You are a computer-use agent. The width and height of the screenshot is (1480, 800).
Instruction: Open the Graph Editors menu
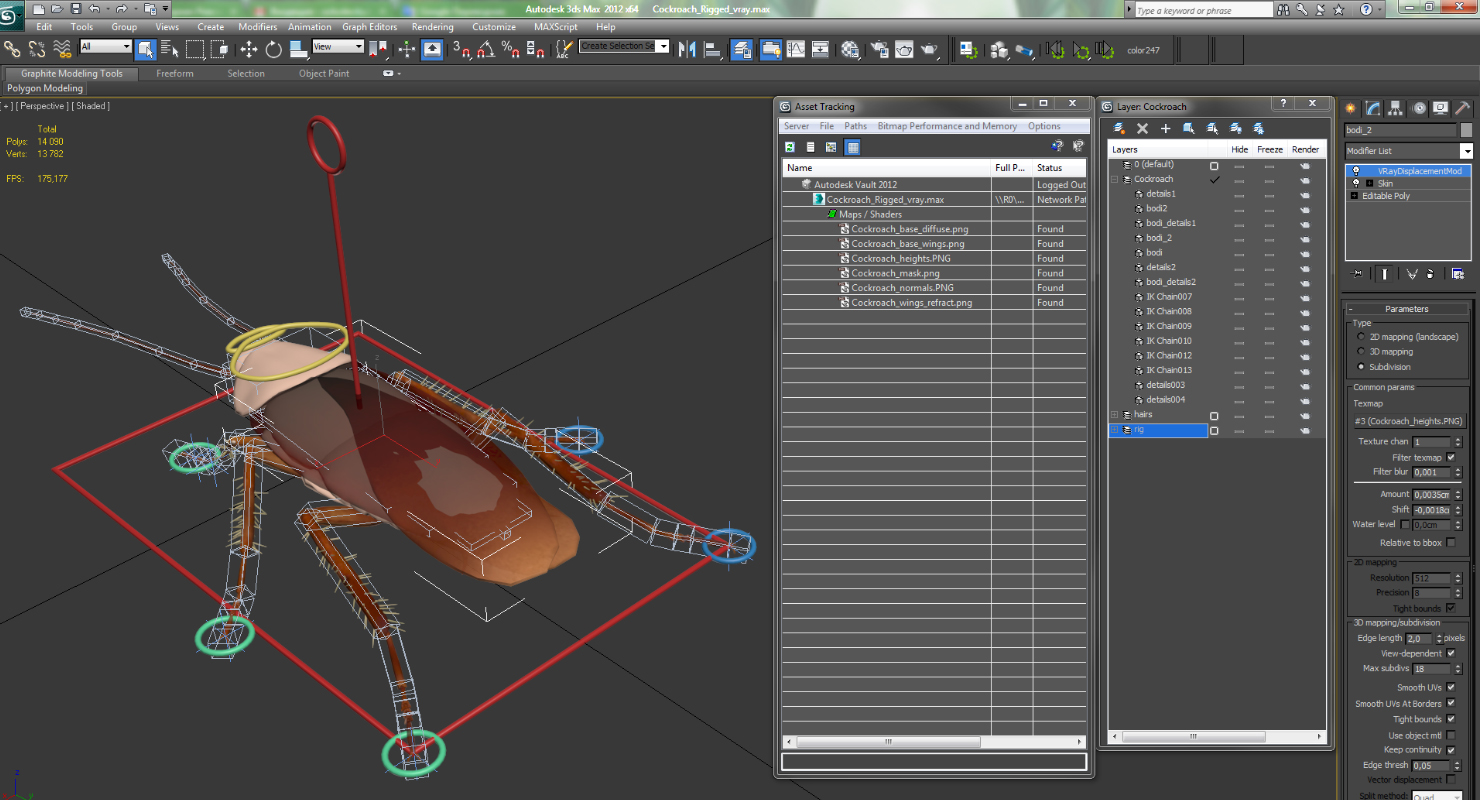[x=369, y=27]
